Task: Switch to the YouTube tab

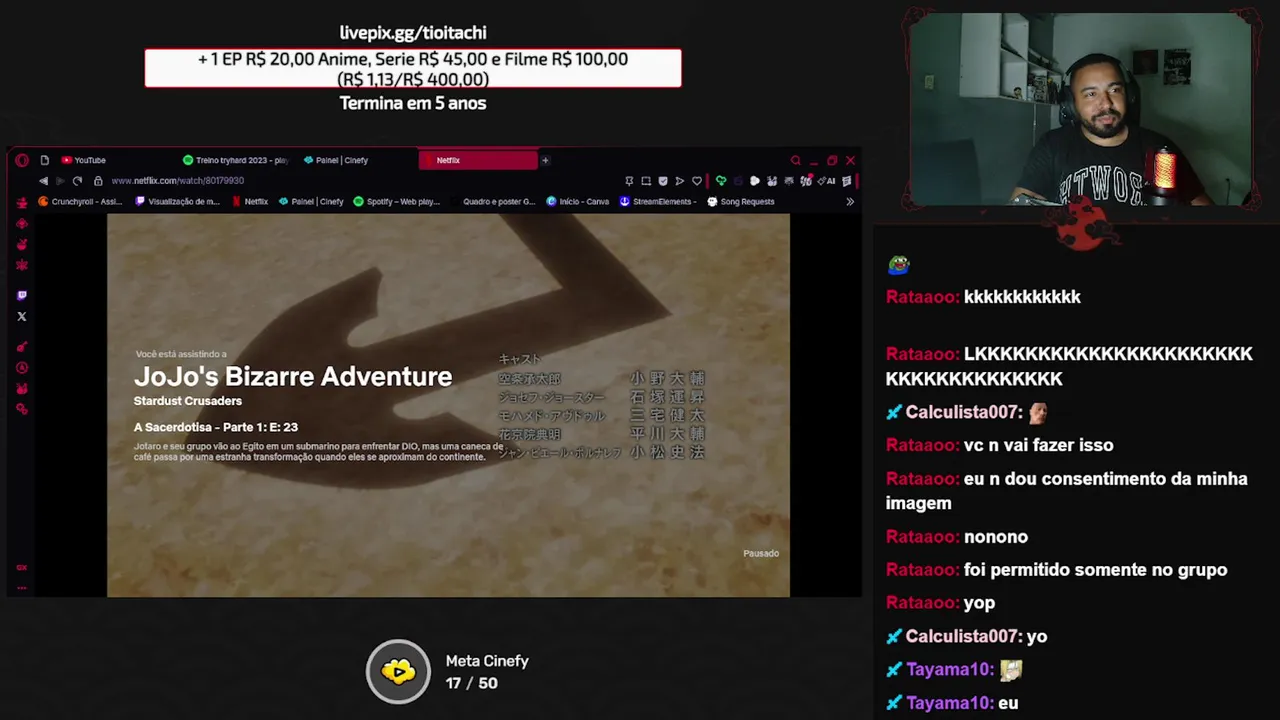Action: click(x=84, y=160)
